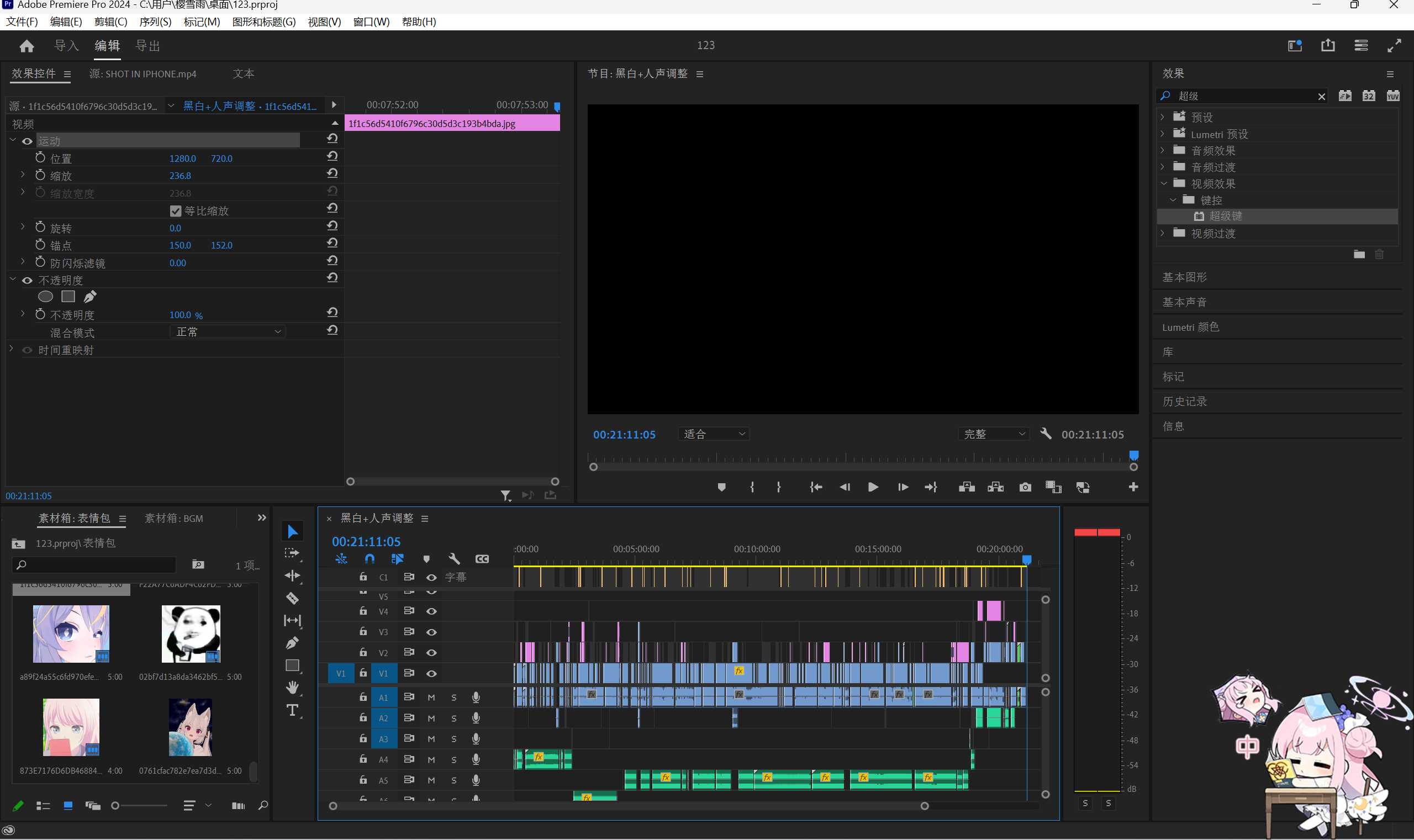
Task: Toggle 运动 effect visibility eye
Action: 27,141
